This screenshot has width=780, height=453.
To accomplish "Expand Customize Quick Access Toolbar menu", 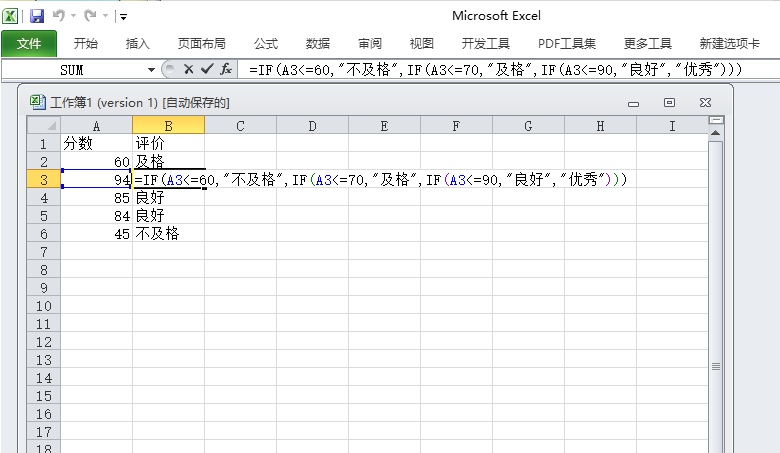I will point(123,17).
